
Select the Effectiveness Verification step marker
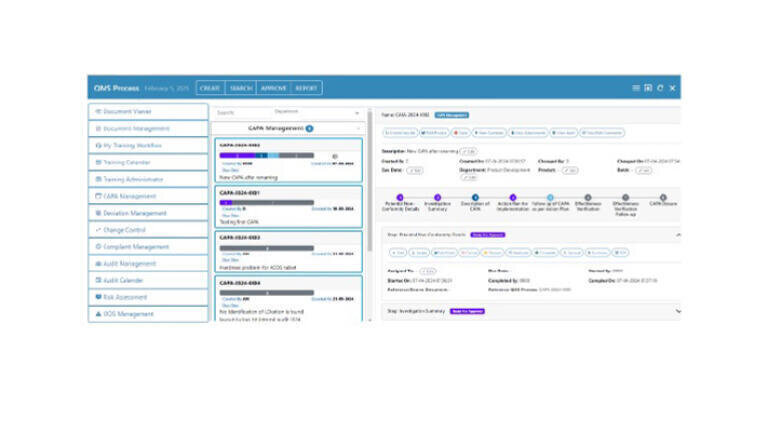[588, 198]
